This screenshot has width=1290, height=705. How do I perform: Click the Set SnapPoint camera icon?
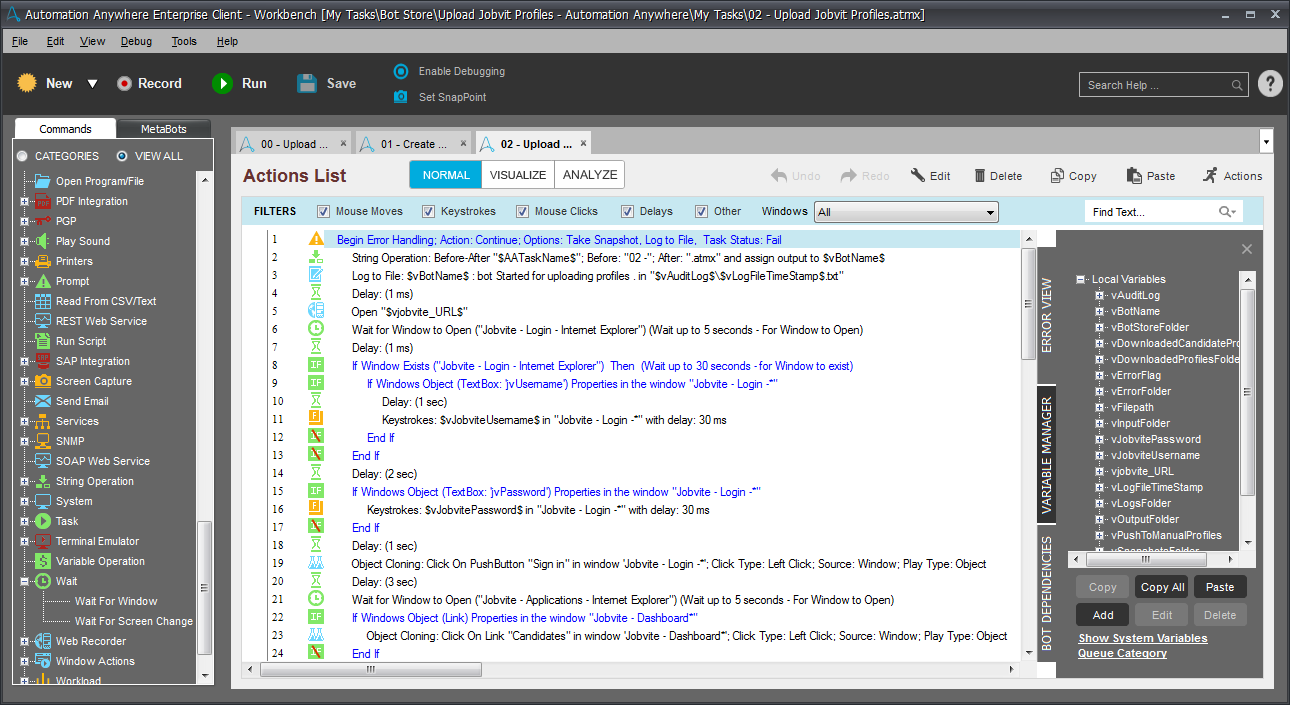(x=401, y=97)
